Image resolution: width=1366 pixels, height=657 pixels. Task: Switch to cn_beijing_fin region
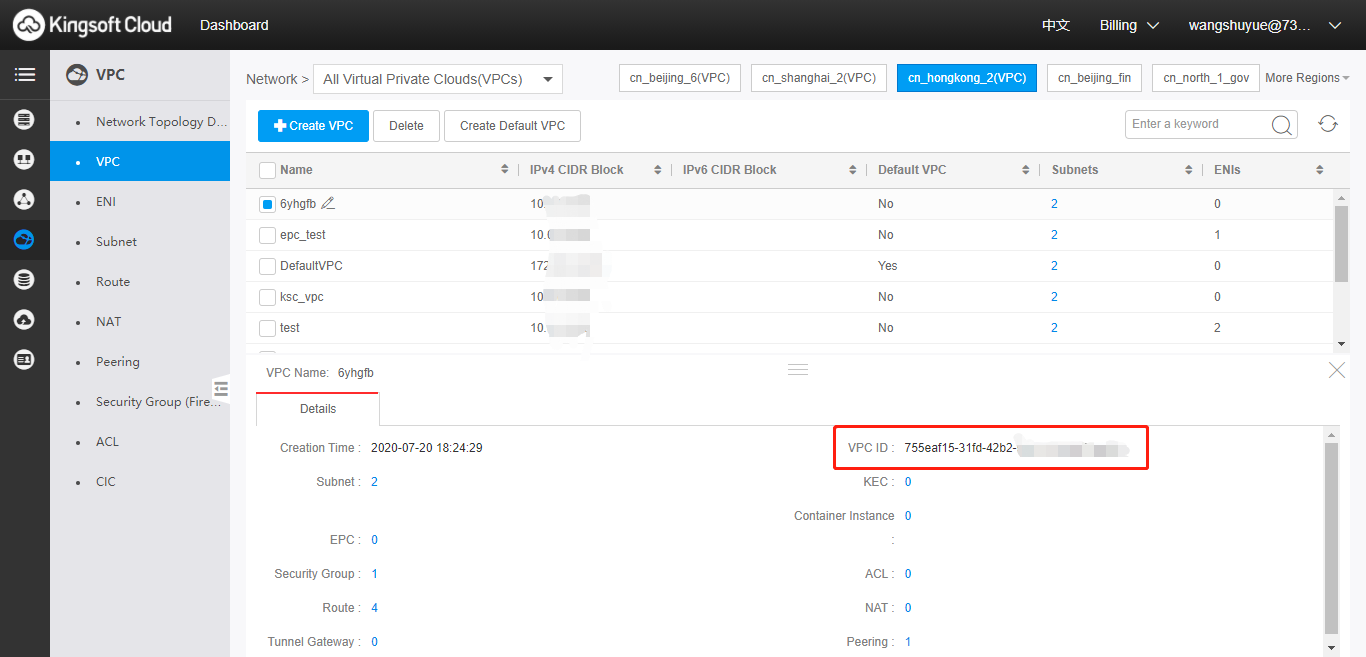[1094, 78]
